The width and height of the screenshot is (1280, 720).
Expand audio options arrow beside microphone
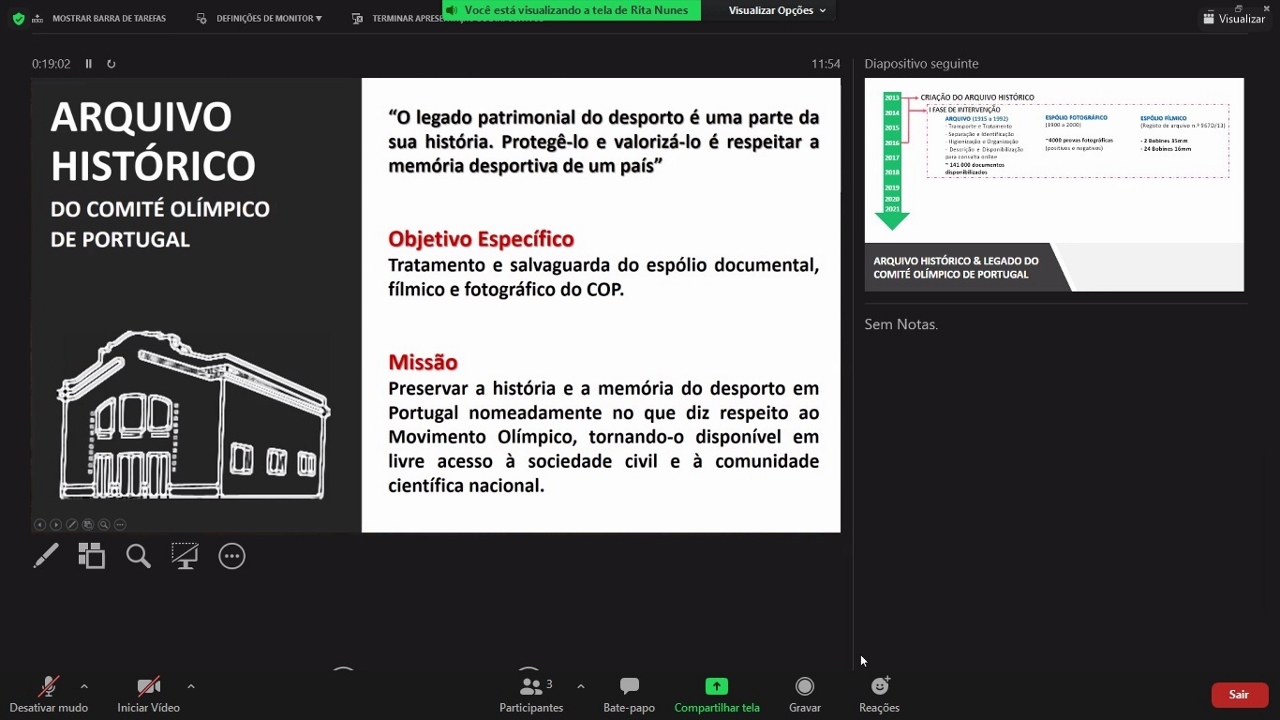(84, 686)
